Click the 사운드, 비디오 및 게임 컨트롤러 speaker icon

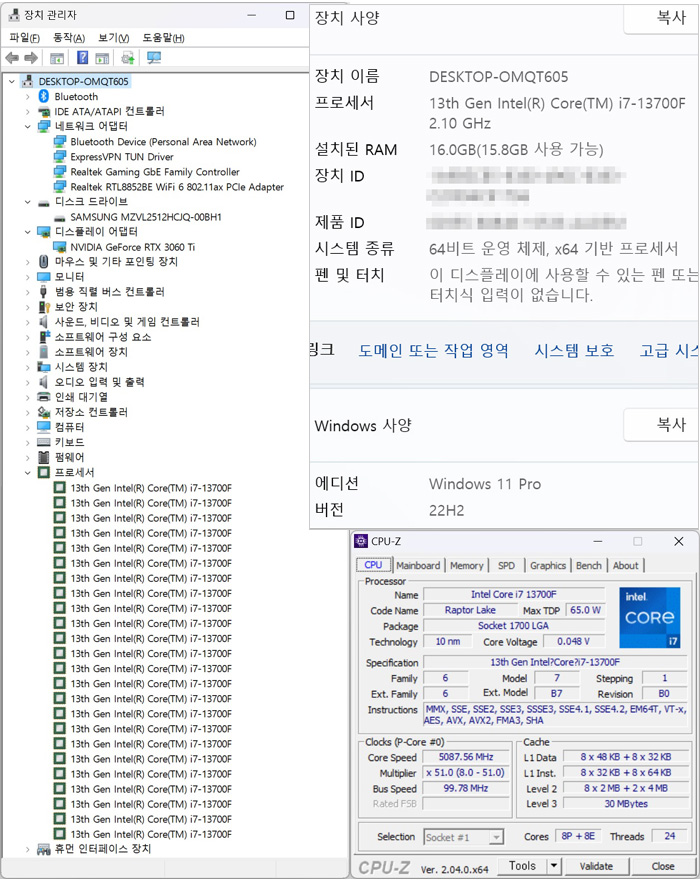click(43, 322)
